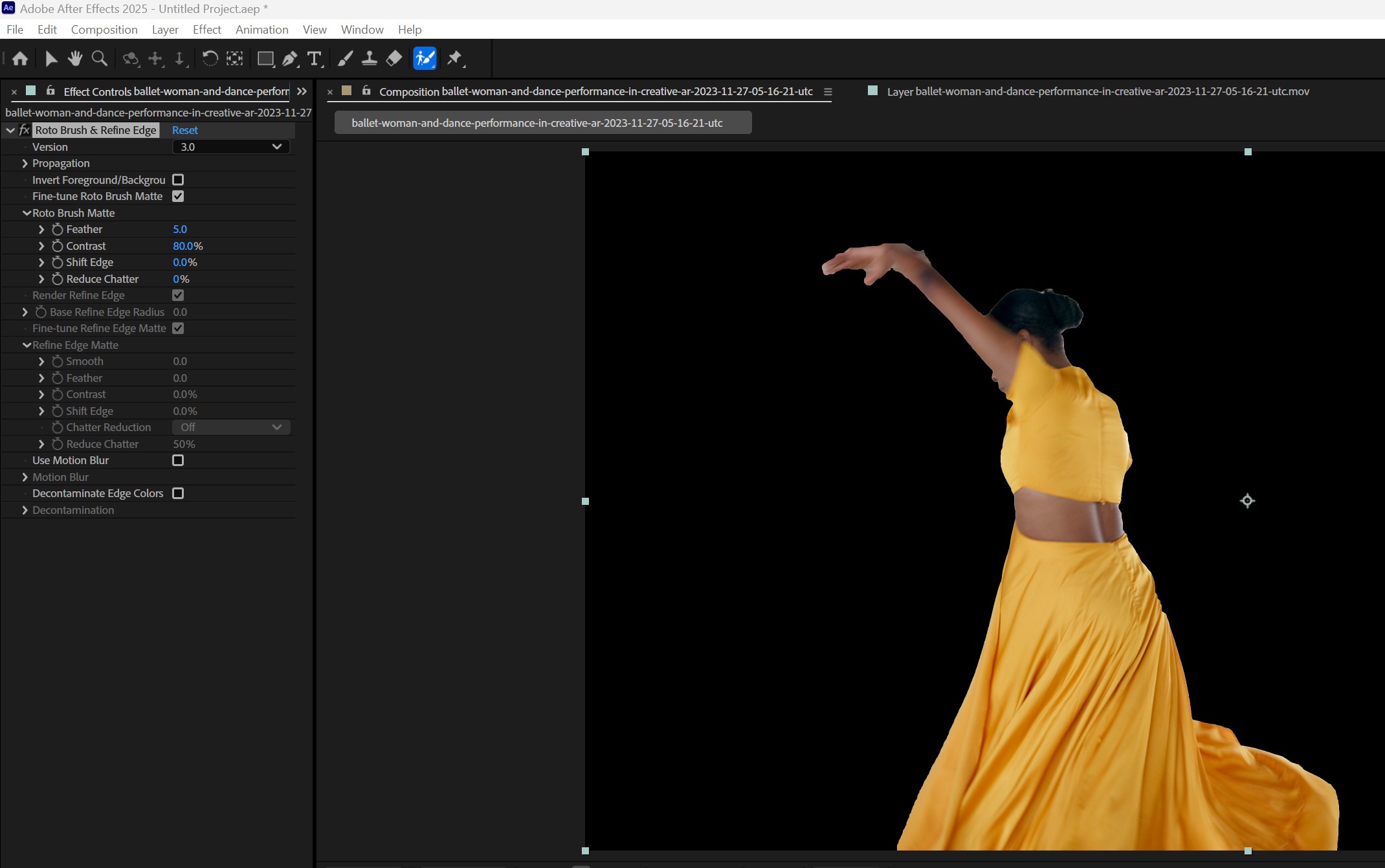
Task: Select the Clone Stamp tool
Action: click(x=370, y=59)
